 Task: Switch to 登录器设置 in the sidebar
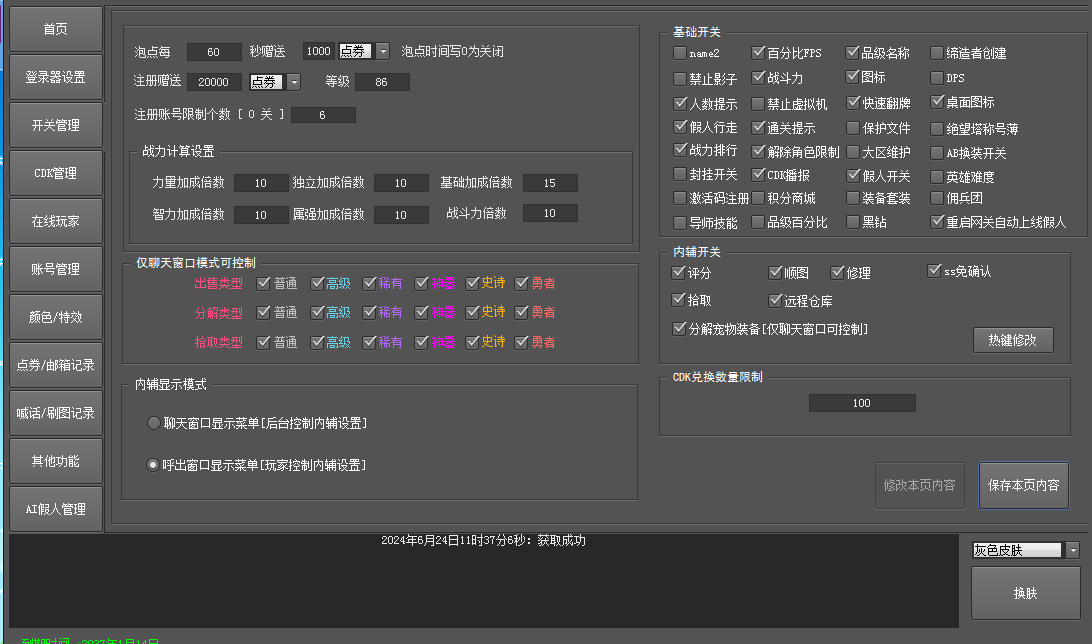tap(56, 77)
